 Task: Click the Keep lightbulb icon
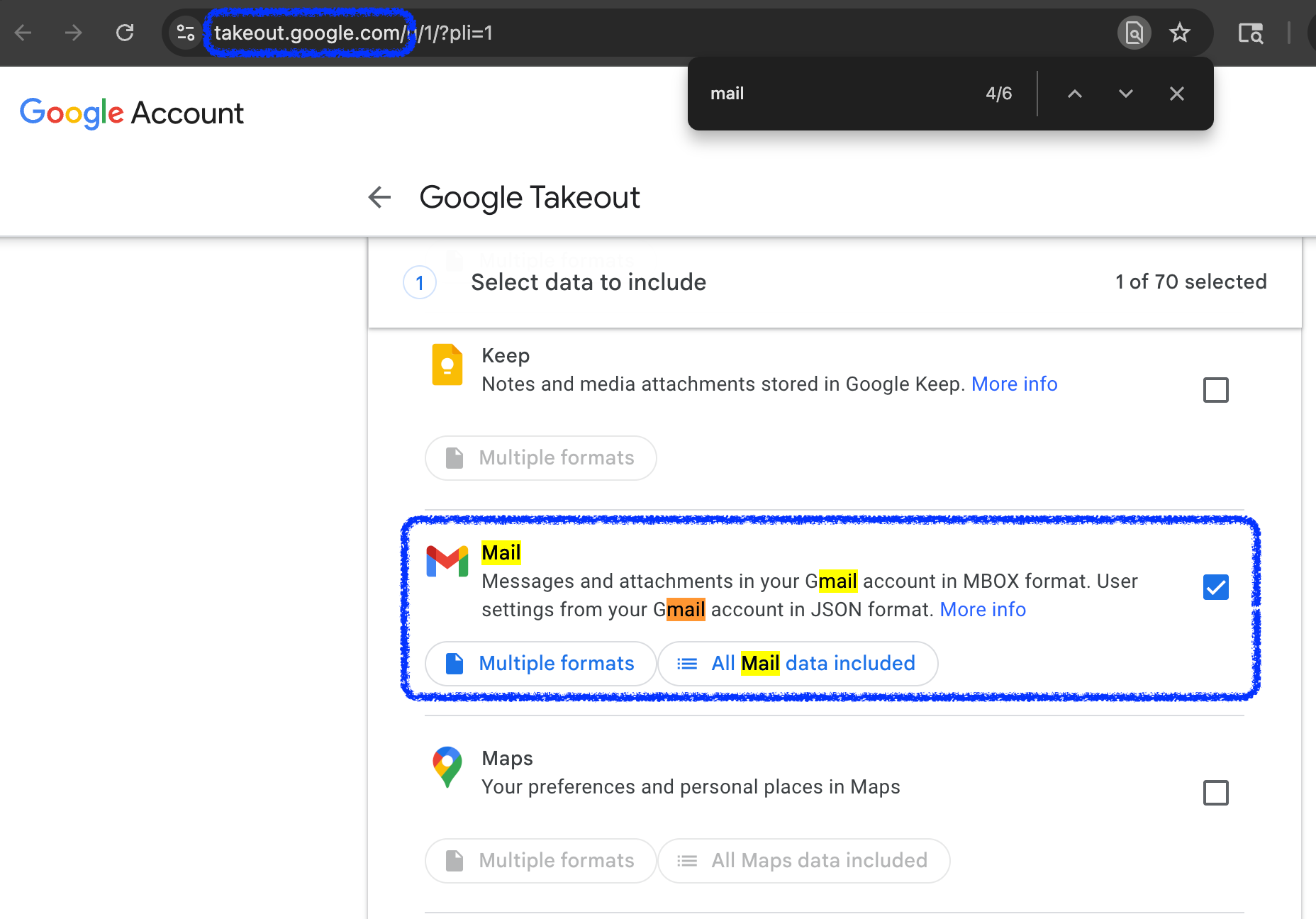point(447,364)
